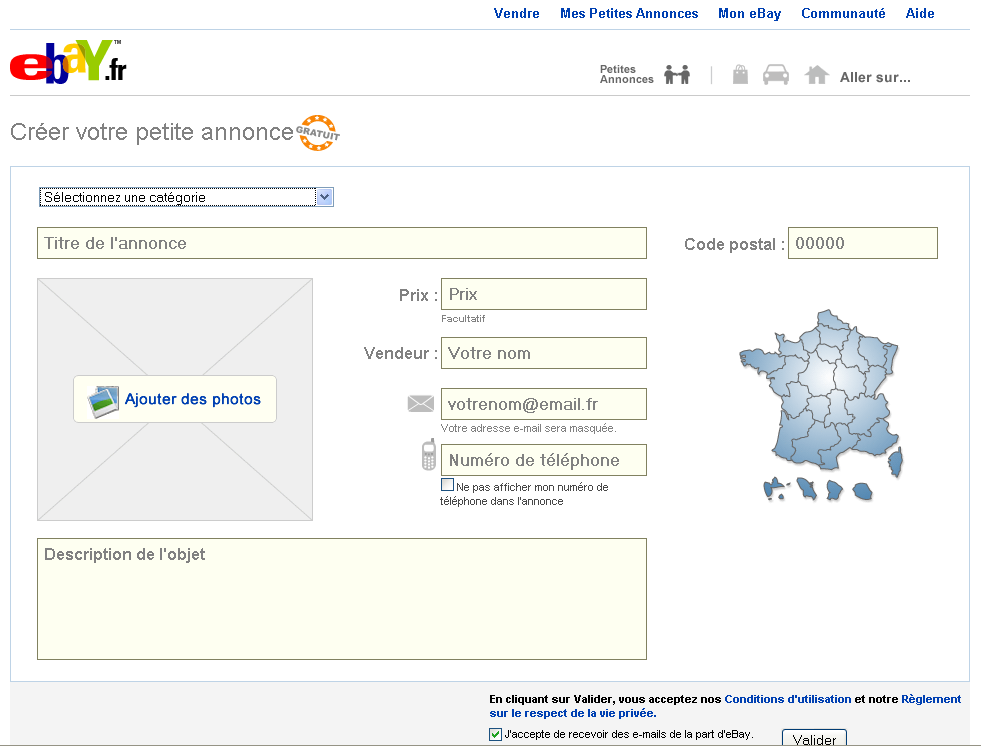Image resolution: width=981 pixels, height=746 pixels.
Task: Click the Petites Annonces label
Action: point(626,74)
